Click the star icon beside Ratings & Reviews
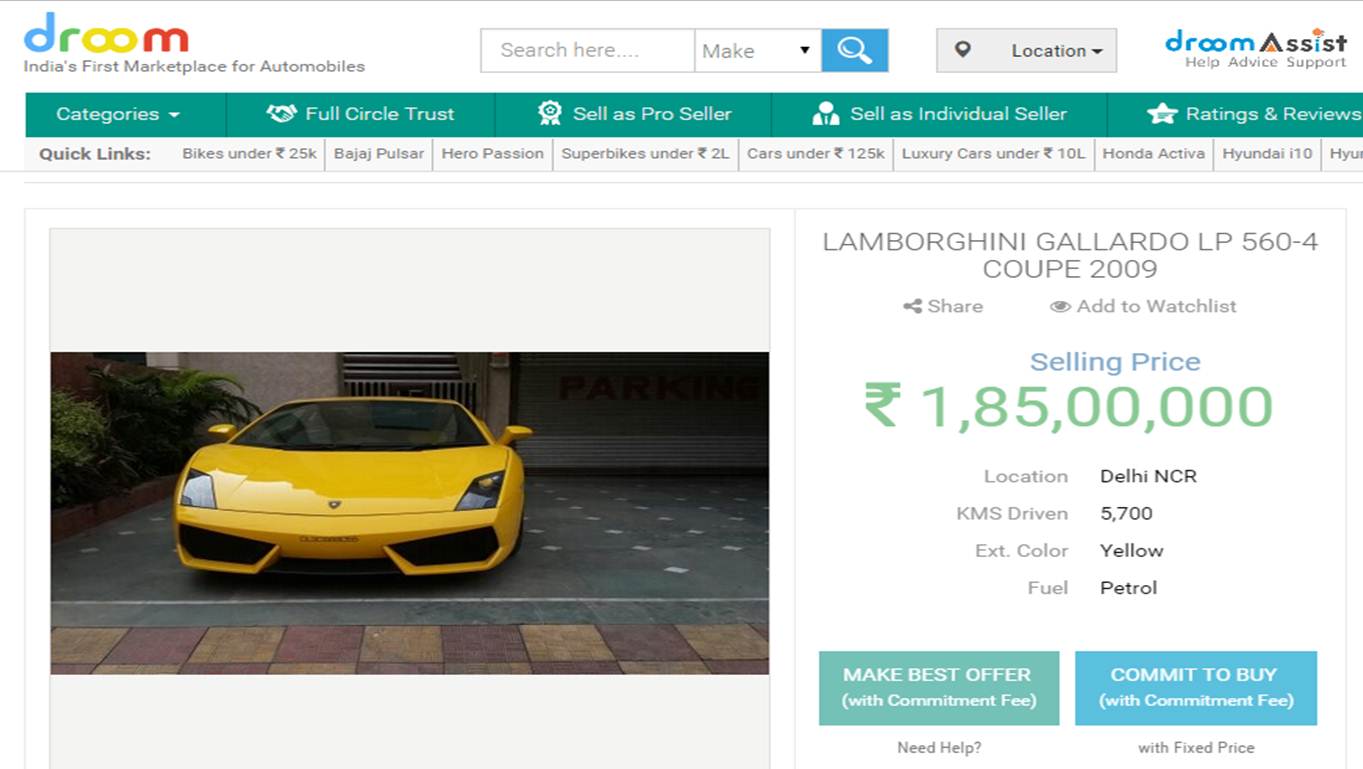Image resolution: width=1363 pixels, height=769 pixels. pyautogui.click(x=1162, y=114)
